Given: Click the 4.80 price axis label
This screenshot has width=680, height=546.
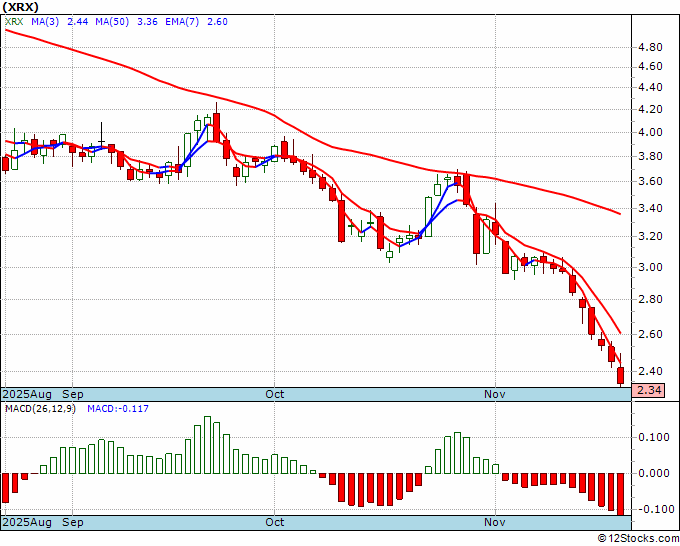Looking at the screenshot, I should click(x=651, y=47).
